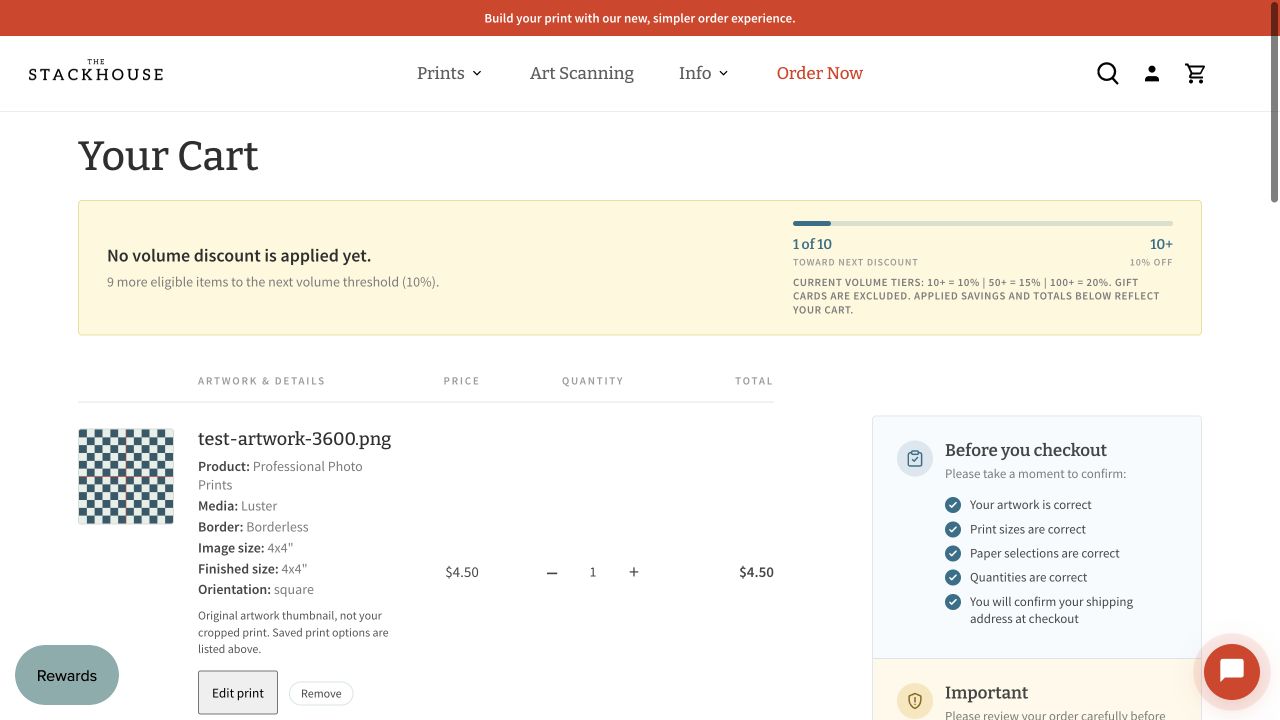This screenshot has width=1280, height=720.
Task: Open the search magnifier icon
Action: [1108, 73]
